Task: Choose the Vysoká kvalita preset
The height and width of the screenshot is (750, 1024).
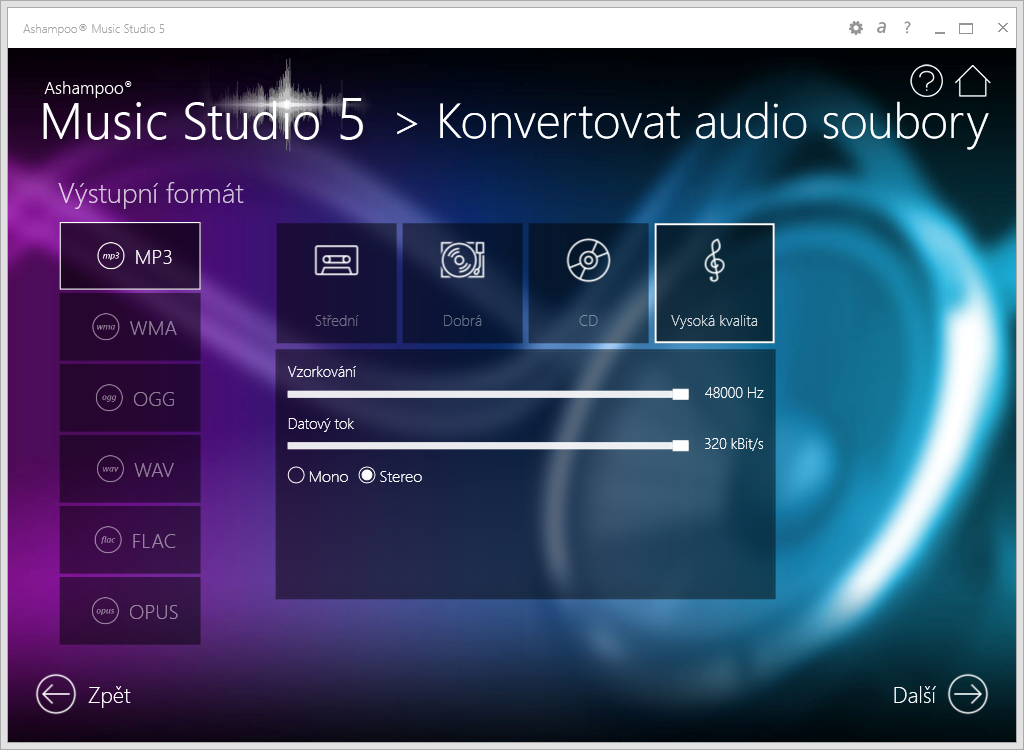Action: 714,283
